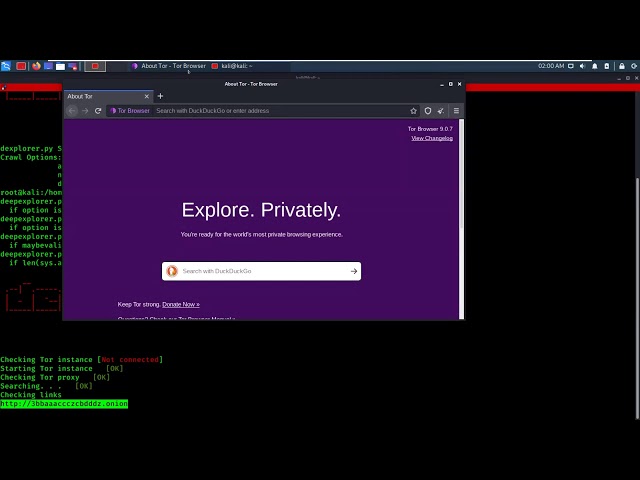Close the About Tor tab

coord(147,96)
